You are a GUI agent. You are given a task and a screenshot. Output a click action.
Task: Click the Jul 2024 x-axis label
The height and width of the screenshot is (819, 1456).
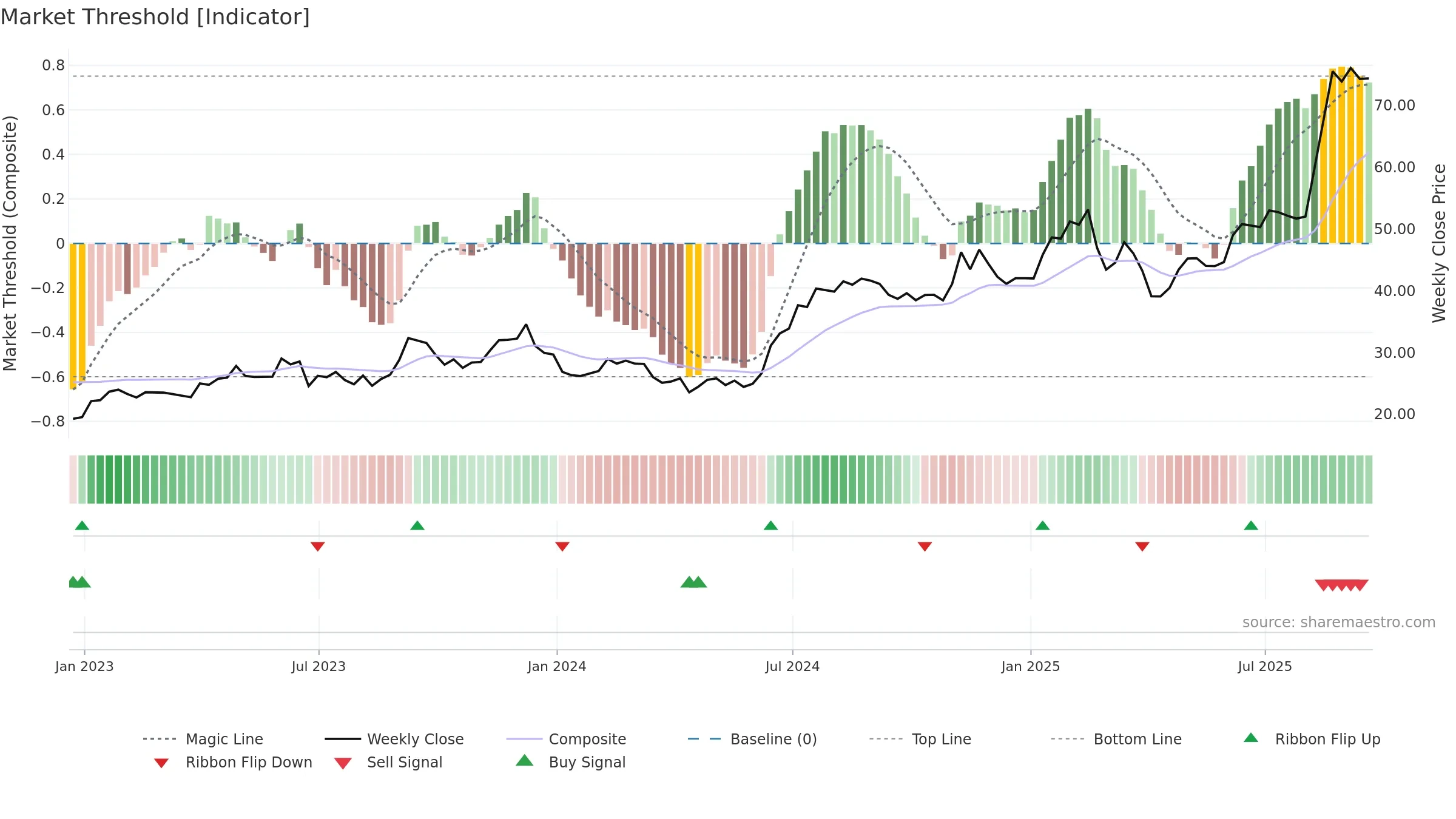click(792, 666)
